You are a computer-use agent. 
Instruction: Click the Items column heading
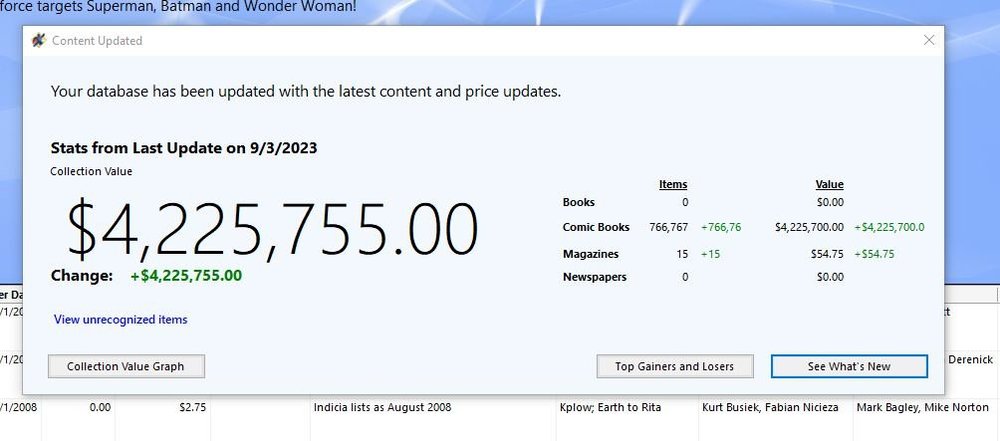pyautogui.click(x=673, y=184)
